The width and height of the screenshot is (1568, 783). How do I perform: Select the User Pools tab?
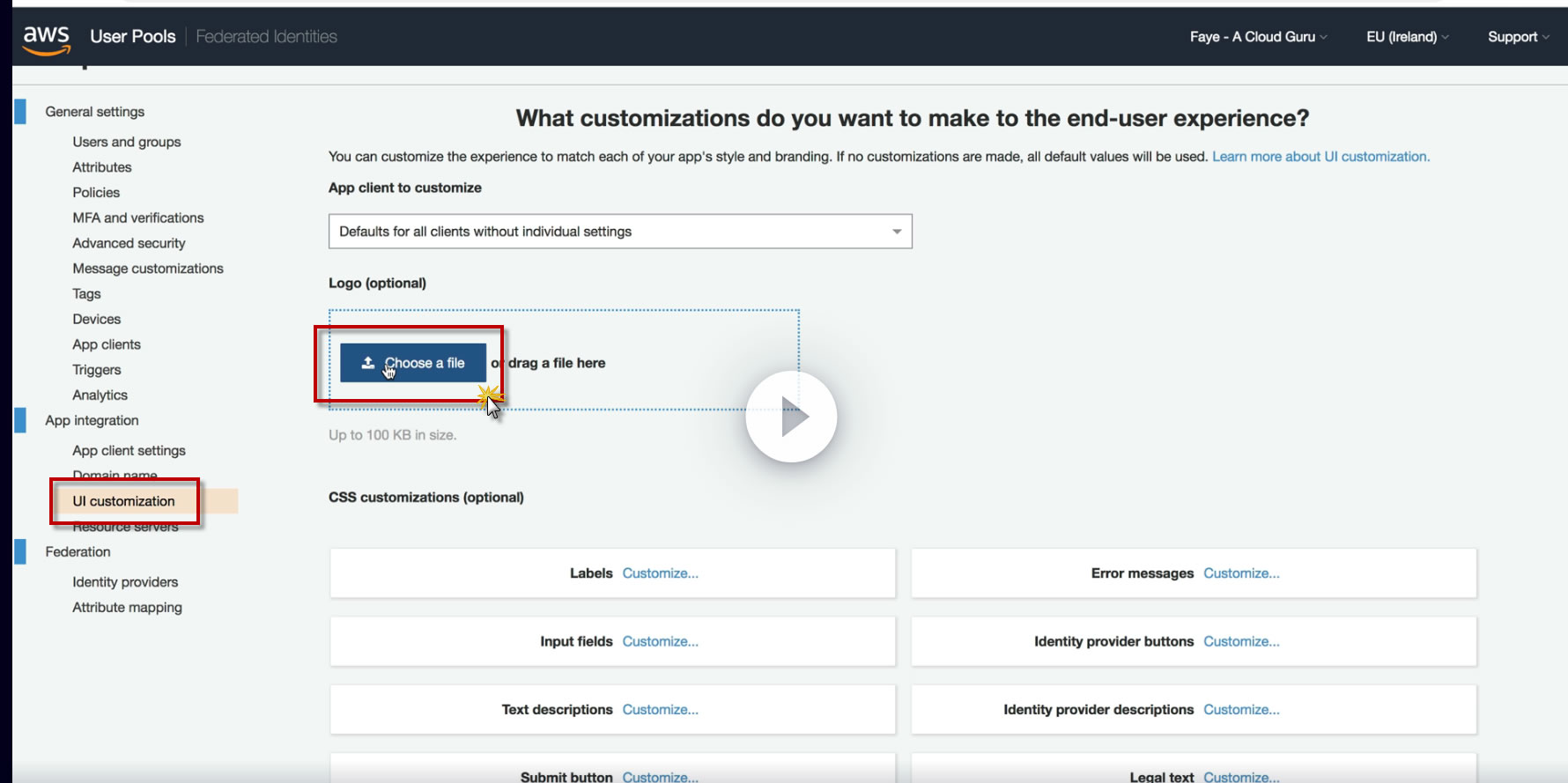pyautogui.click(x=133, y=37)
